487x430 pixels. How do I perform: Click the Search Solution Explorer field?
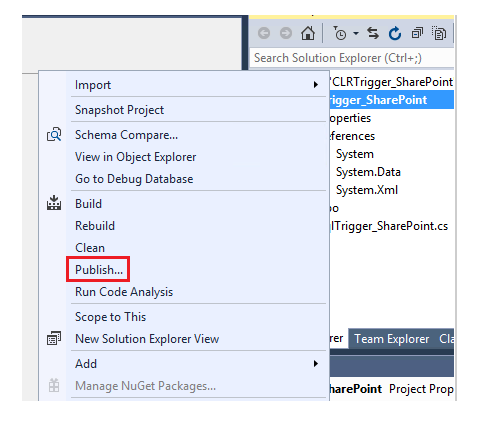point(352,58)
